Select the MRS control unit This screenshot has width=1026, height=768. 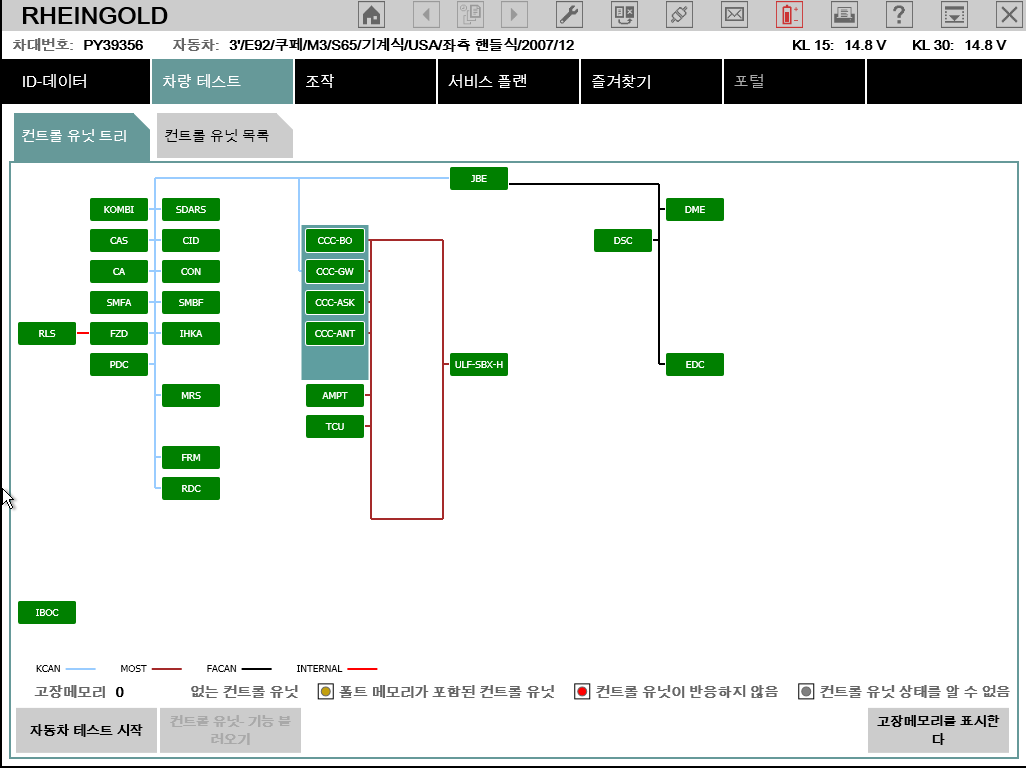click(x=191, y=396)
